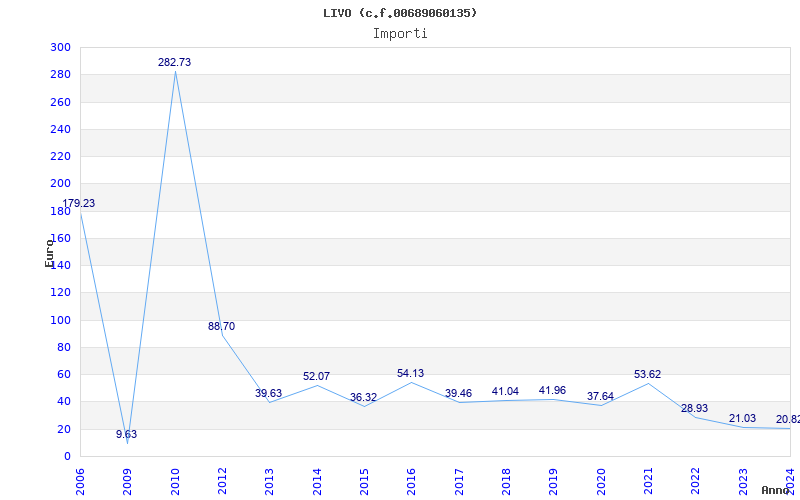This screenshot has height=500, width=800.
Task: Click the 36.32 value for 2015
Action: click(x=363, y=397)
